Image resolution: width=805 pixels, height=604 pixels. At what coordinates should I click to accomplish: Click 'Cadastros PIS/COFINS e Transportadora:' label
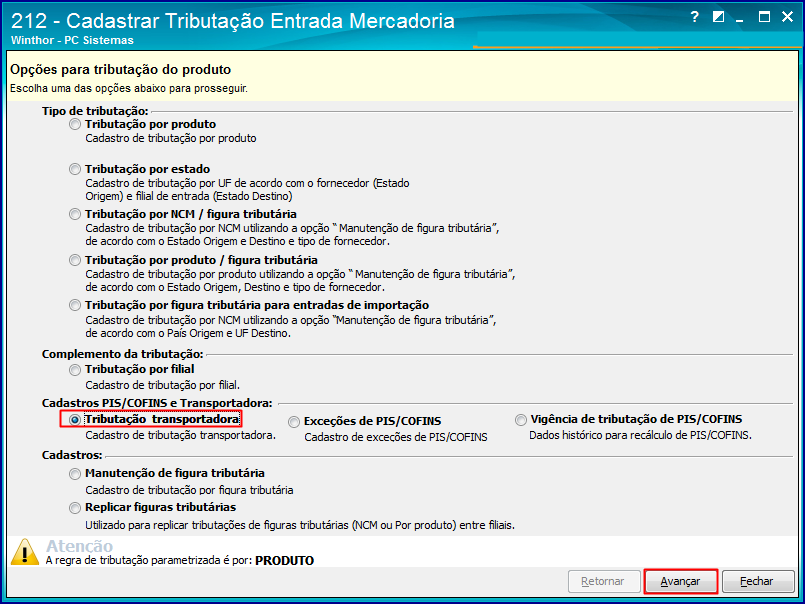click(x=157, y=403)
